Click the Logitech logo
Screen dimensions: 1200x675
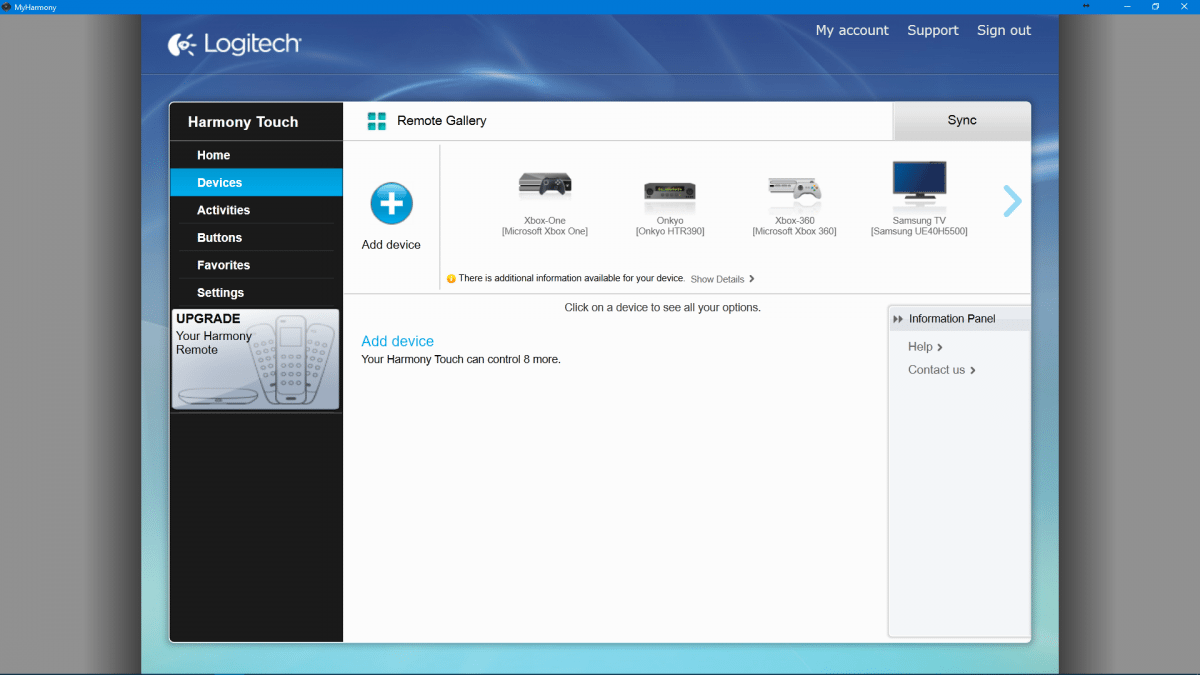click(x=234, y=44)
